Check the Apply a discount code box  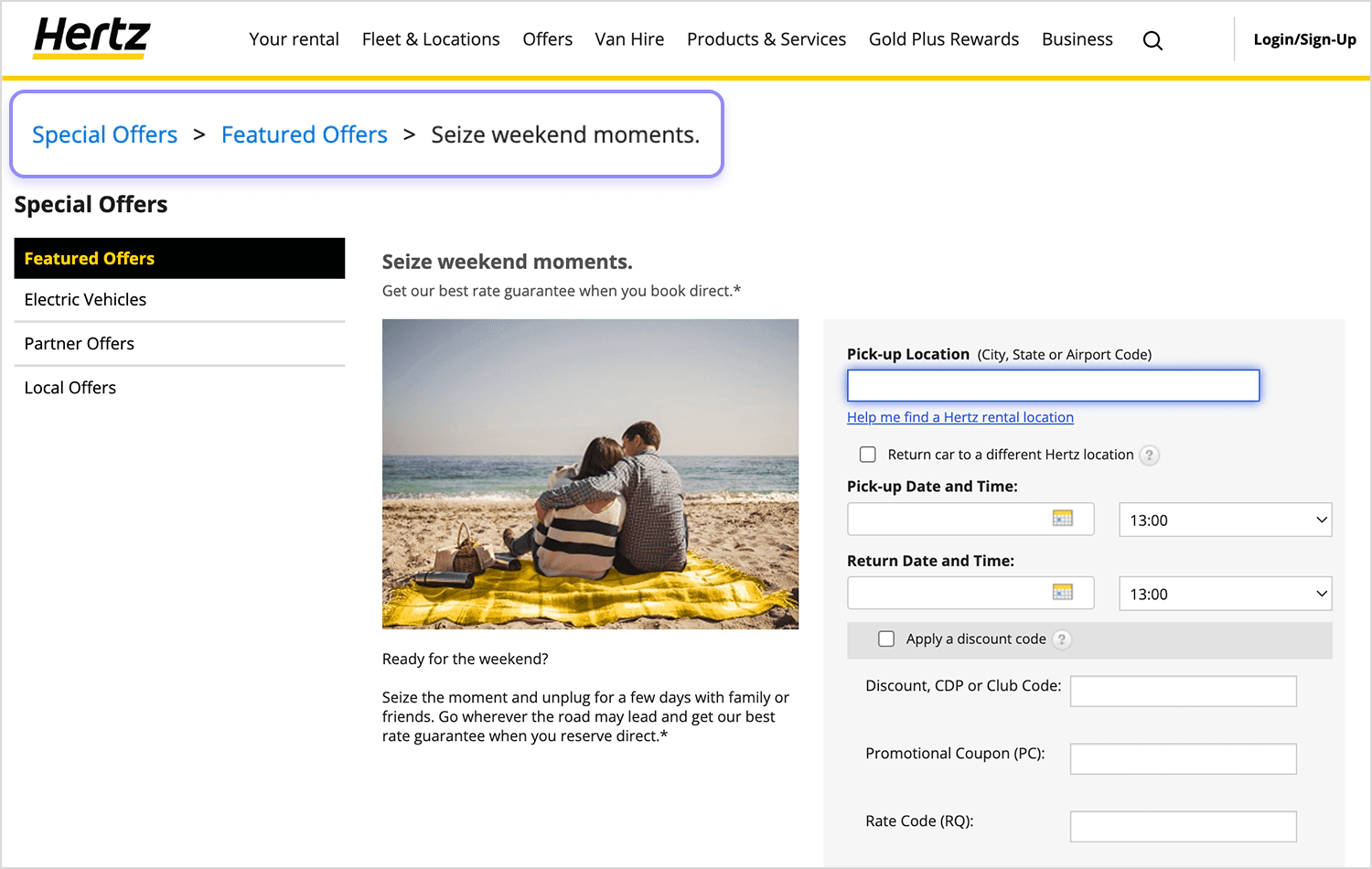pos(886,638)
